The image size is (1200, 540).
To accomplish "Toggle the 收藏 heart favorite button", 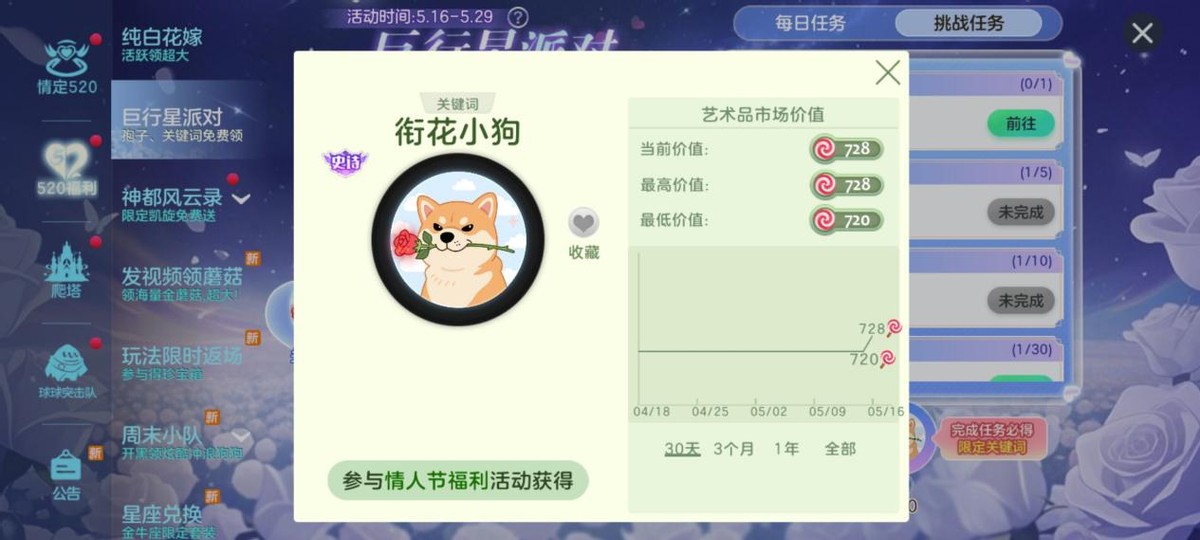I will click(584, 223).
